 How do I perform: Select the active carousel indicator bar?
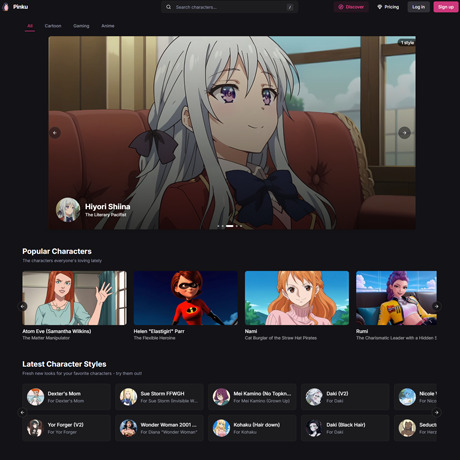[x=230, y=226]
